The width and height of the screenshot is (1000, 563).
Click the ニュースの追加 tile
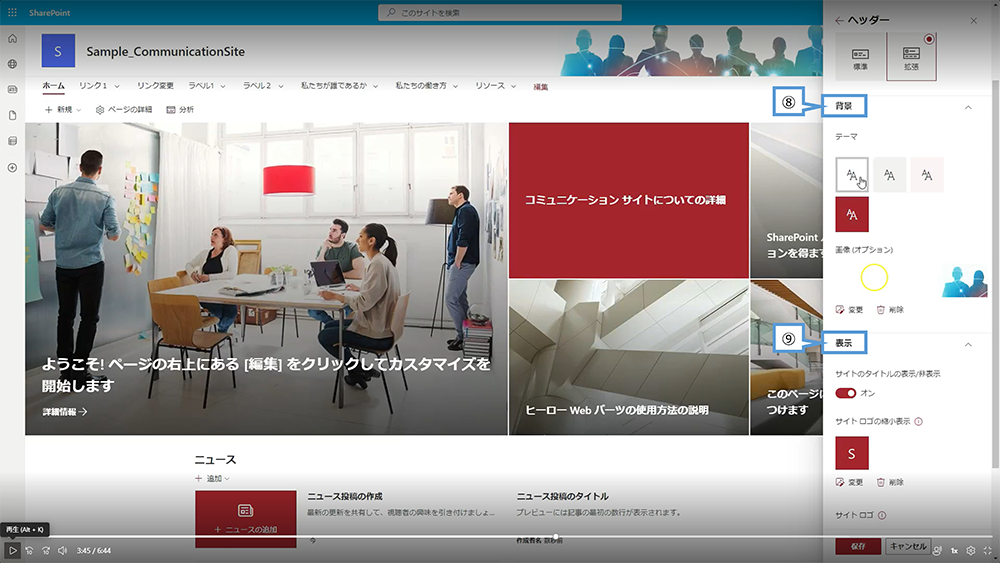(246, 518)
